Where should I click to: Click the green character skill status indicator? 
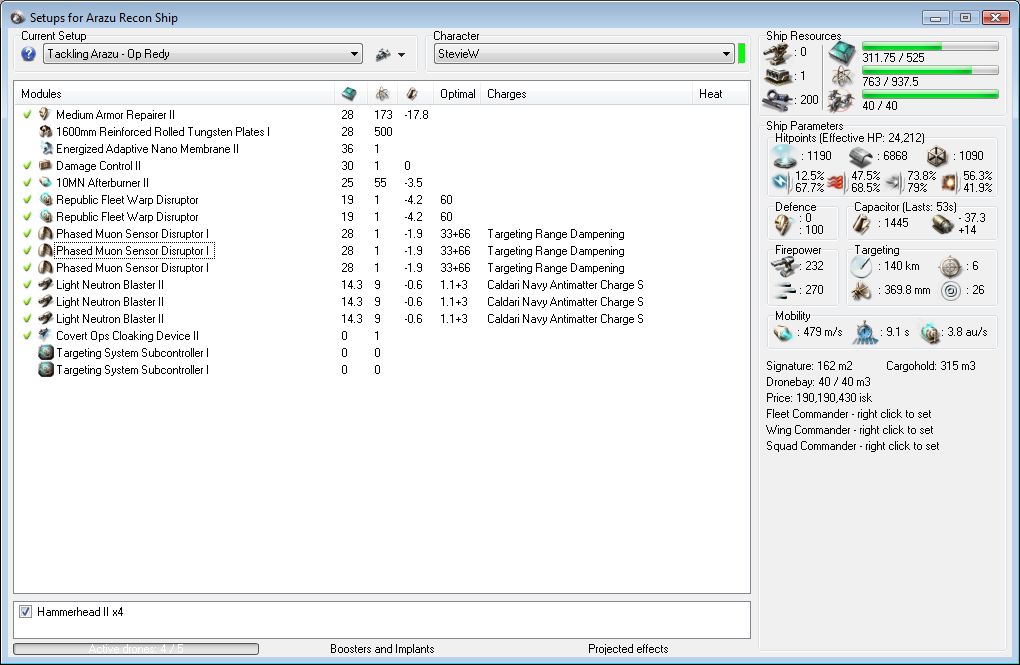pos(742,53)
